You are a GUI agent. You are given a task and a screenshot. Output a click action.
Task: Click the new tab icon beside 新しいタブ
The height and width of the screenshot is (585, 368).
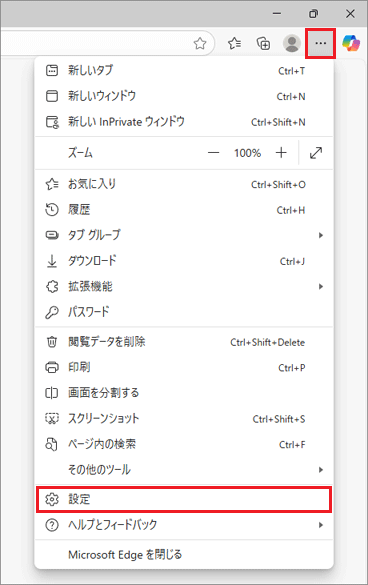(x=52, y=70)
